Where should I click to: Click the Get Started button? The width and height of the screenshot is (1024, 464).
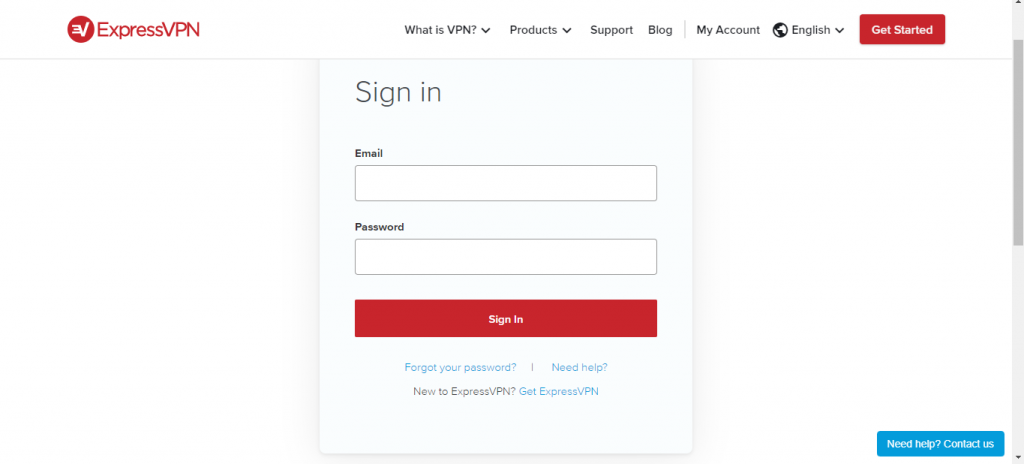click(902, 29)
